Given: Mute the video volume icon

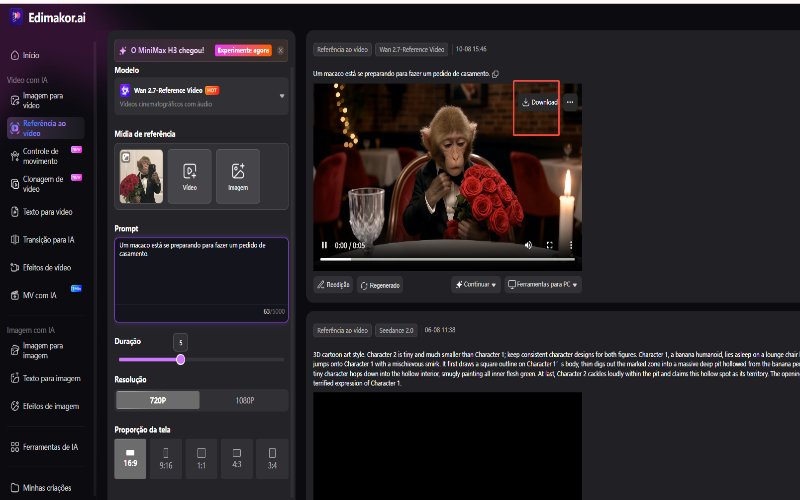Looking at the screenshot, I should 529,245.
